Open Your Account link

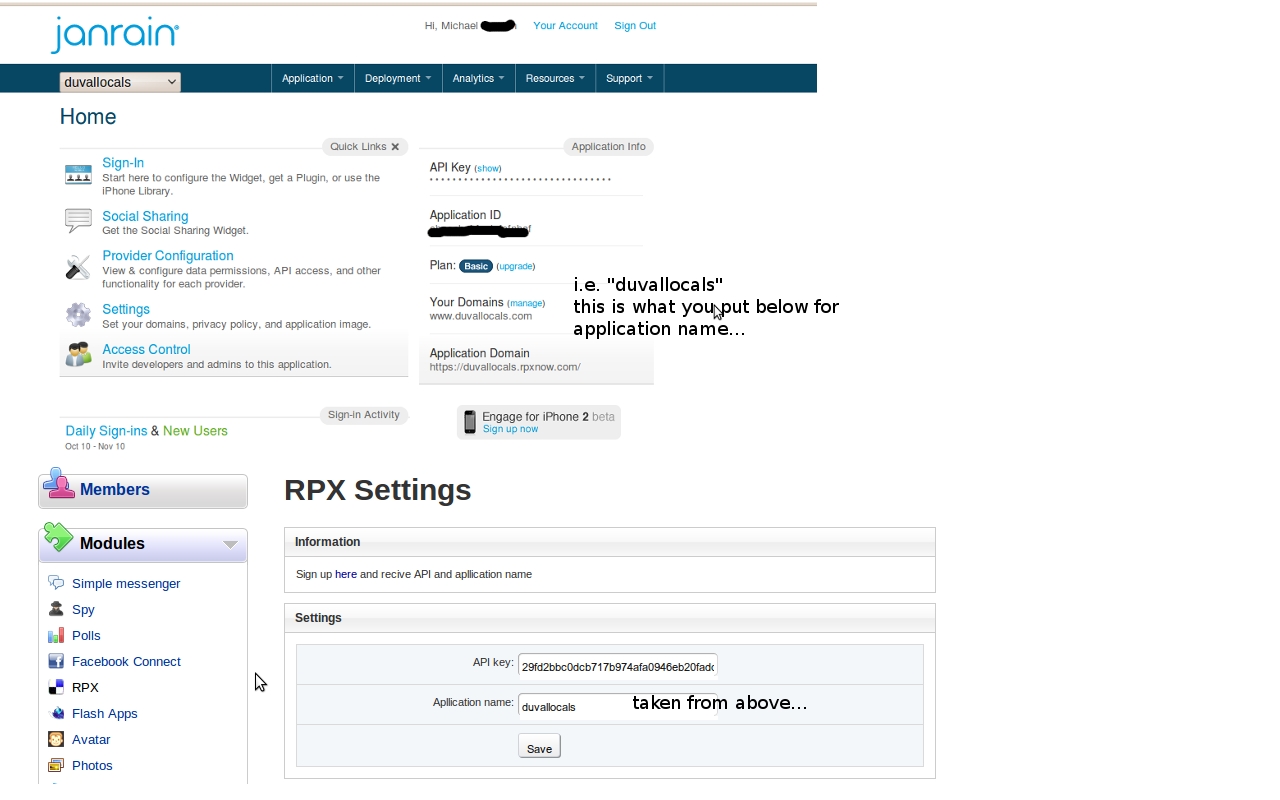tap(565, 26)
